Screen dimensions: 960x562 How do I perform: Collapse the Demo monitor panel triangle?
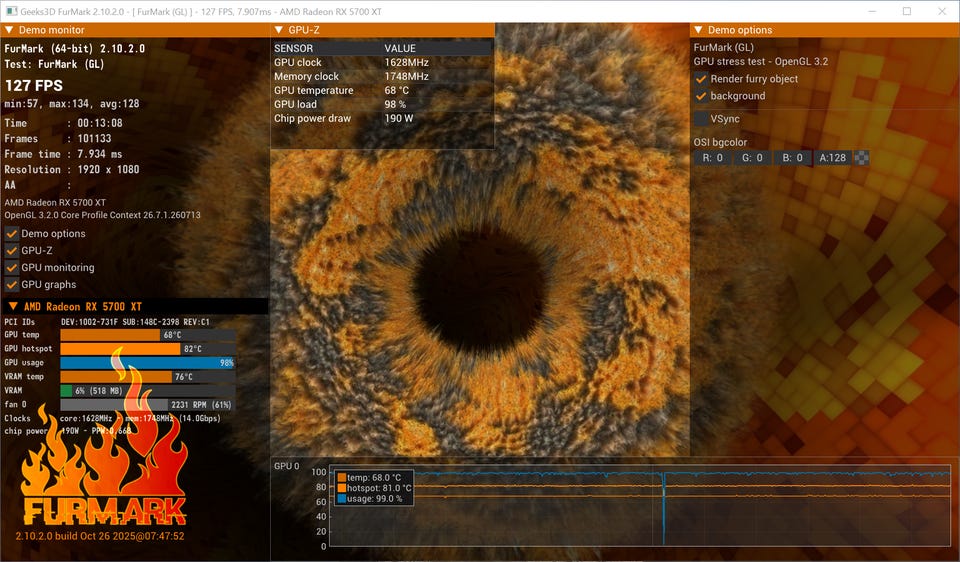click(9, 30)
